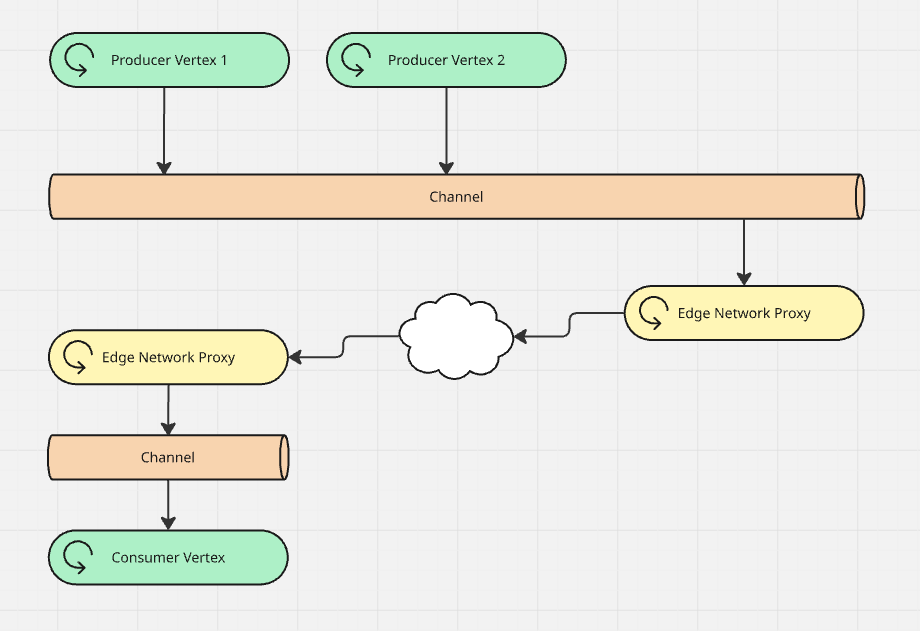920x631 pixels.
Task: Click the circular arrow icon in Consumer Vertex
Action: (77, 557)
